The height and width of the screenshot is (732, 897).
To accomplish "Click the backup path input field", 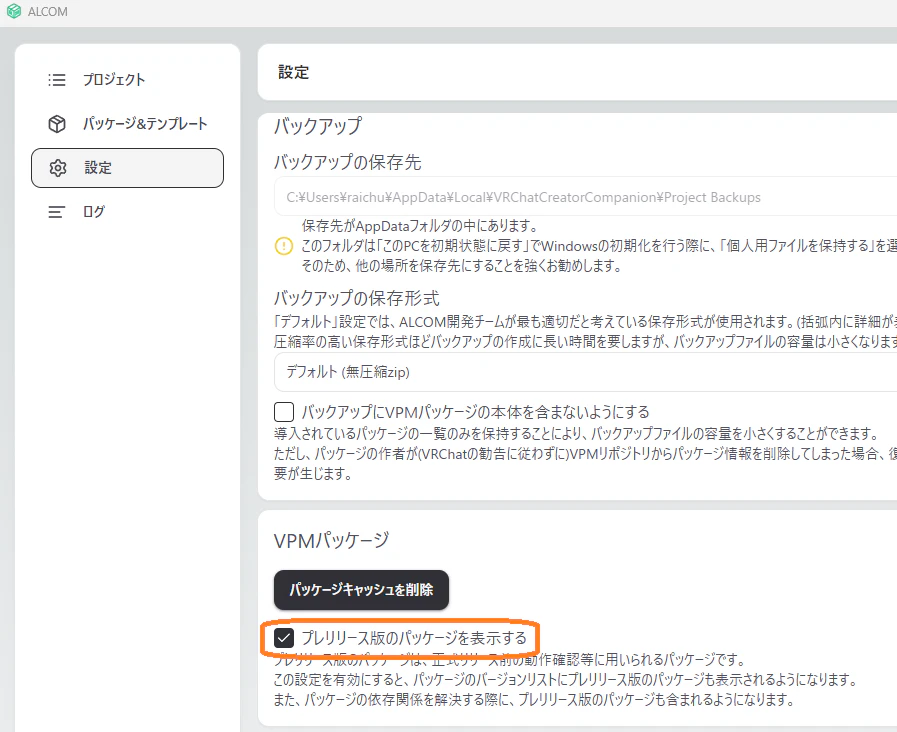I will point(585,197).
